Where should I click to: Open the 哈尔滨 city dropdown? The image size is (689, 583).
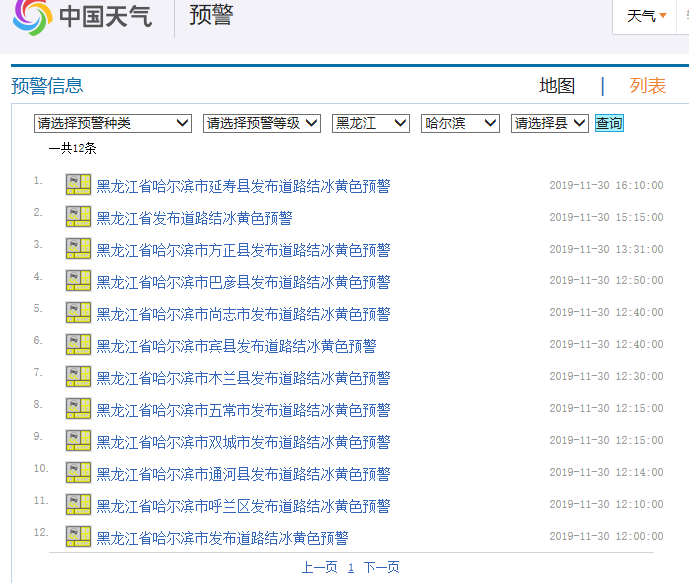click(460, 123)
